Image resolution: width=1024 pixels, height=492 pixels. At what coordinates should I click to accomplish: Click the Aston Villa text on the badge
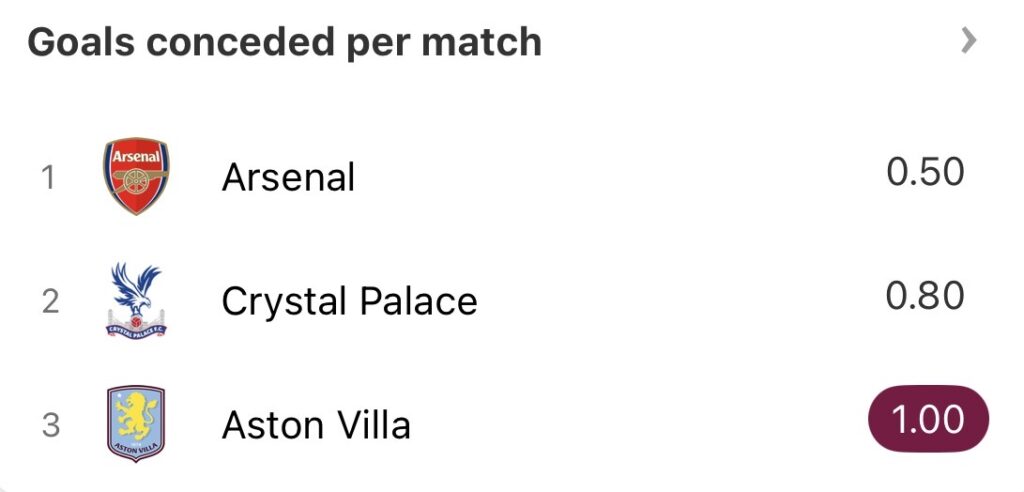click(x=136, y=446)
